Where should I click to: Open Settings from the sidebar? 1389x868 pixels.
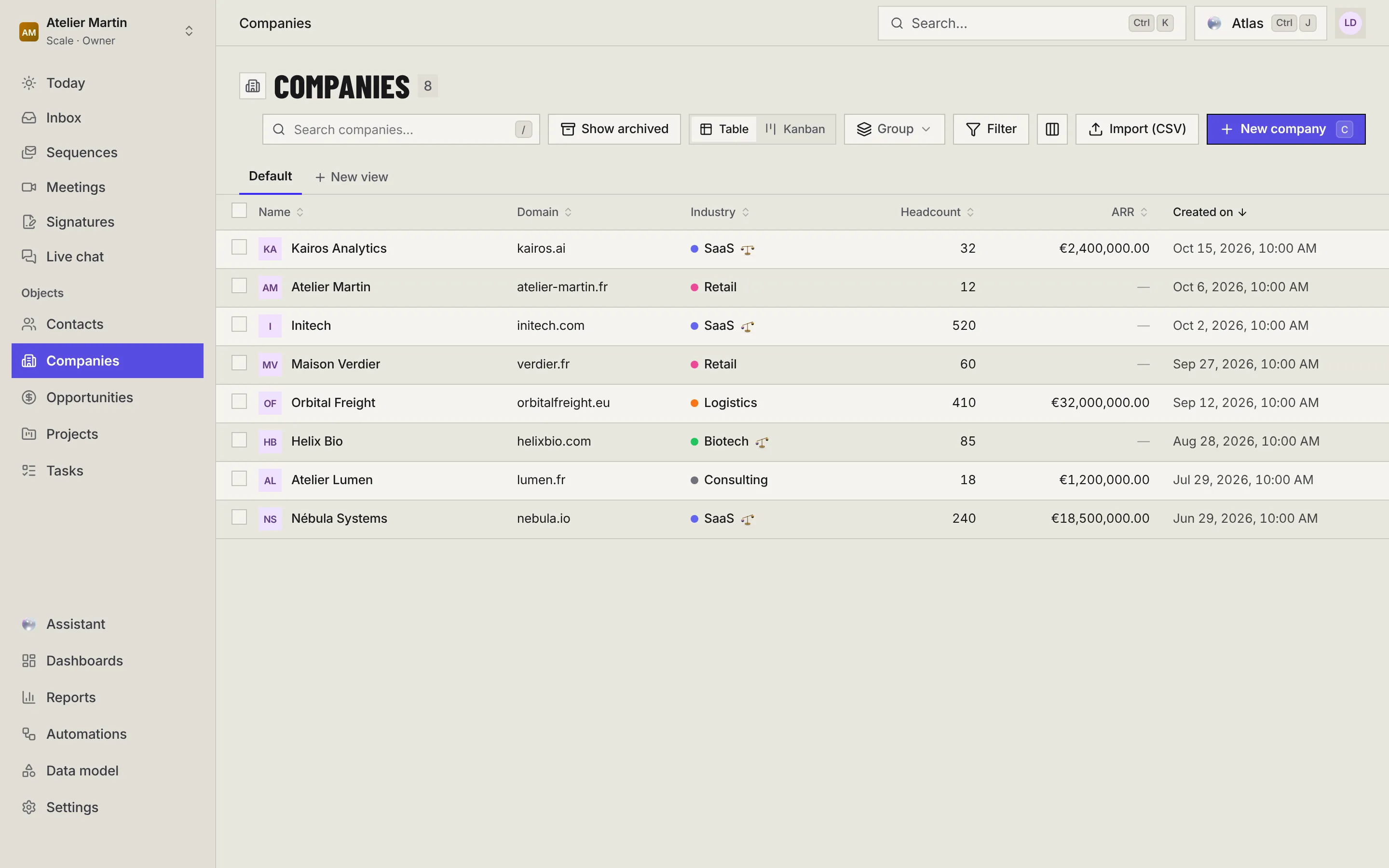click(x=108, y=807)
